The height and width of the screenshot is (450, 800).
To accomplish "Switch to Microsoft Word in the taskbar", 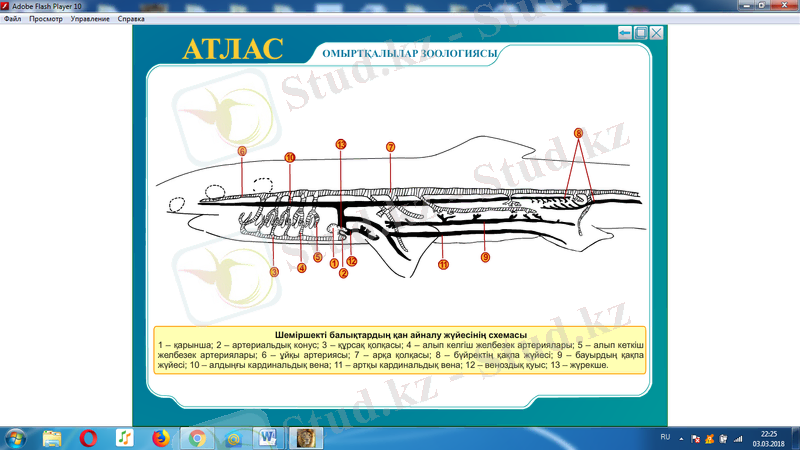I will pyautogui.click(x=268, y=438).
